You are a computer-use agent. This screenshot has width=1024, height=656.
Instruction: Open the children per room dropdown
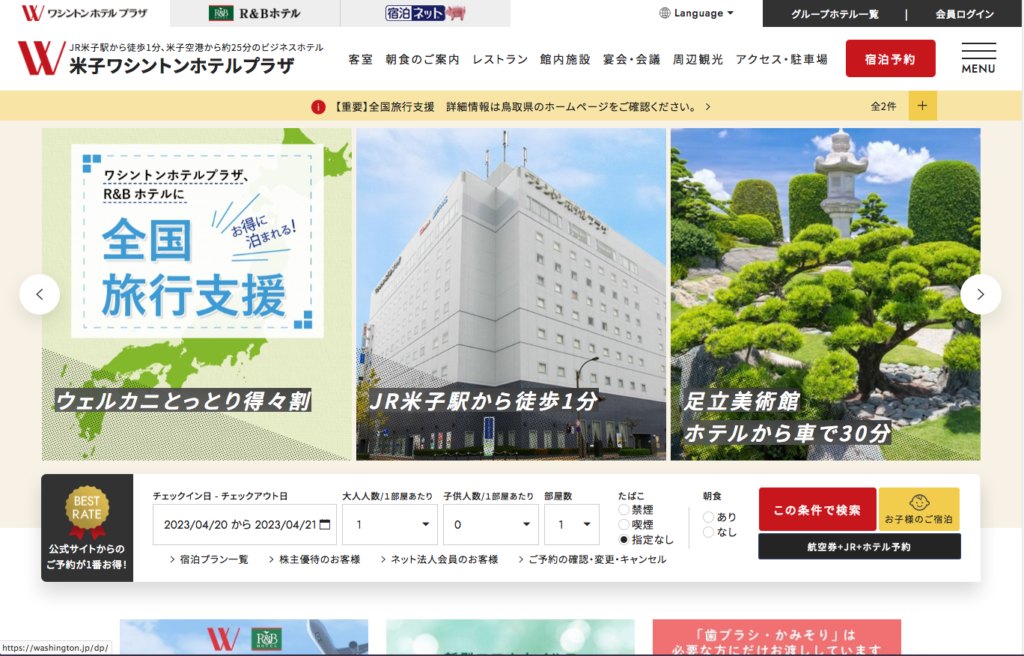490,524
